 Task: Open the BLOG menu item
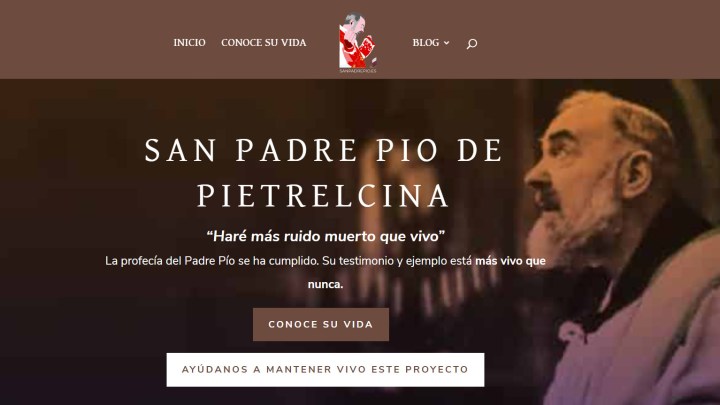coord(426,42)
